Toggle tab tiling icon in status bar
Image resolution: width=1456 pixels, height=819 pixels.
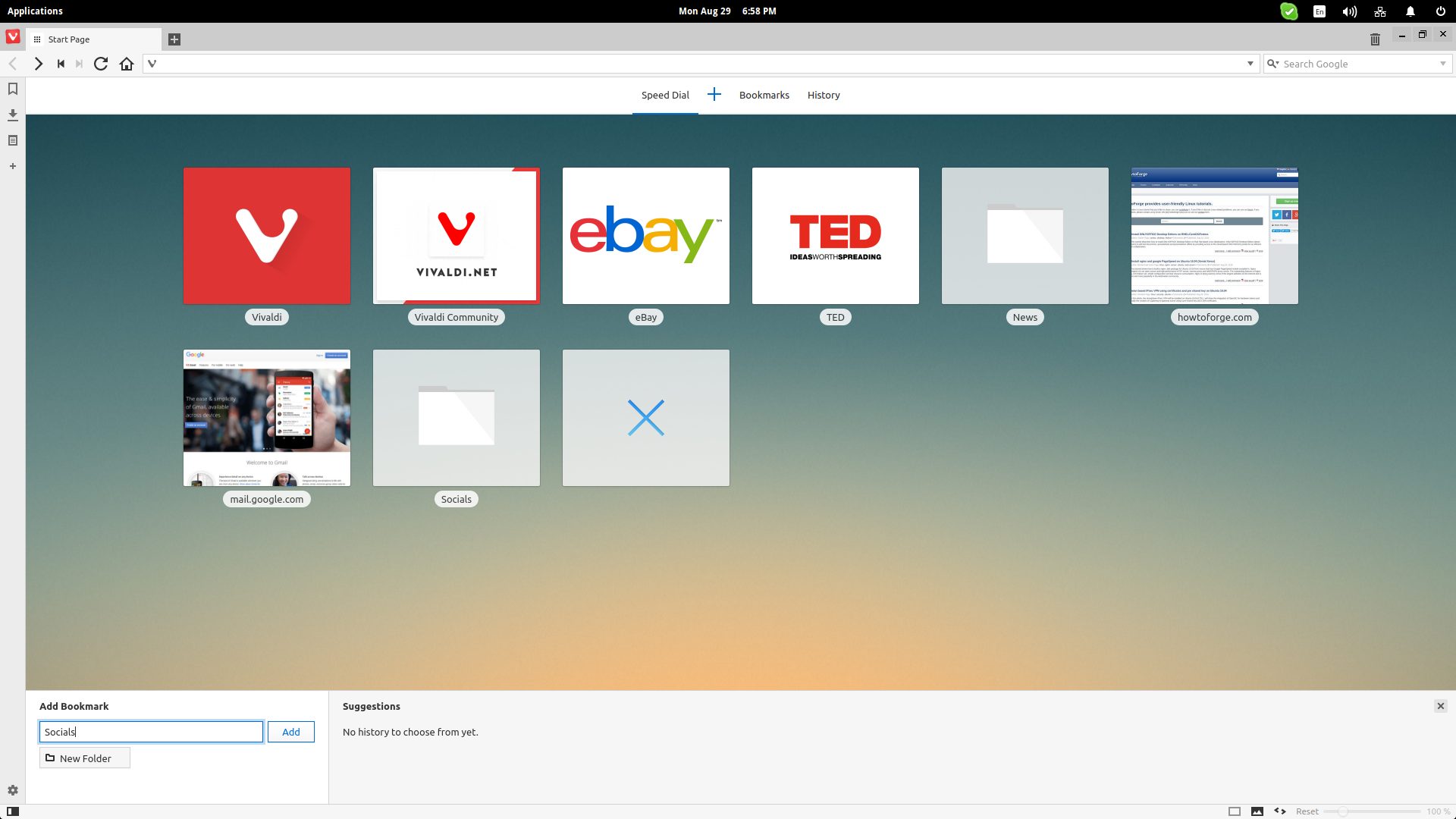pyautogui.click(x=1235, y=811)
